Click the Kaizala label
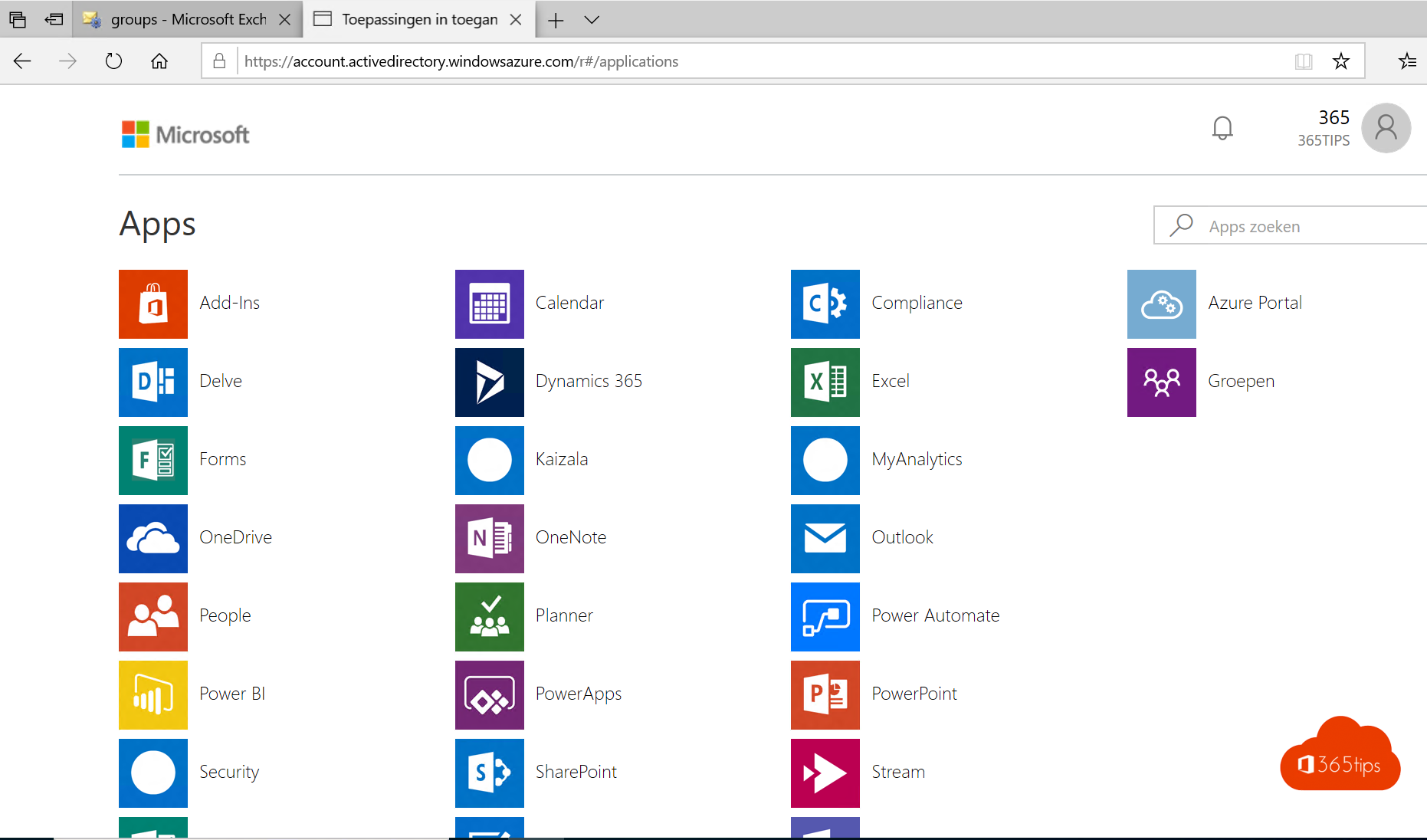This screenshot has width=1427, height=840. tap(562, 459)
